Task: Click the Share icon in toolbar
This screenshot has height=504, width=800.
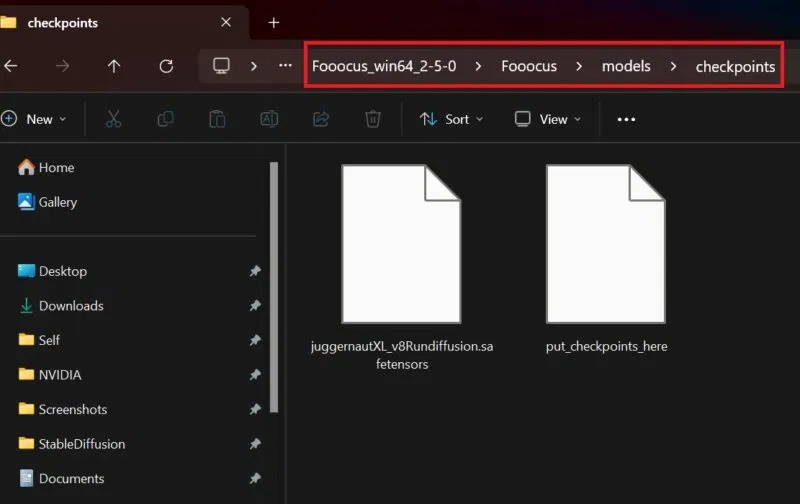Action: pos(321,119)
